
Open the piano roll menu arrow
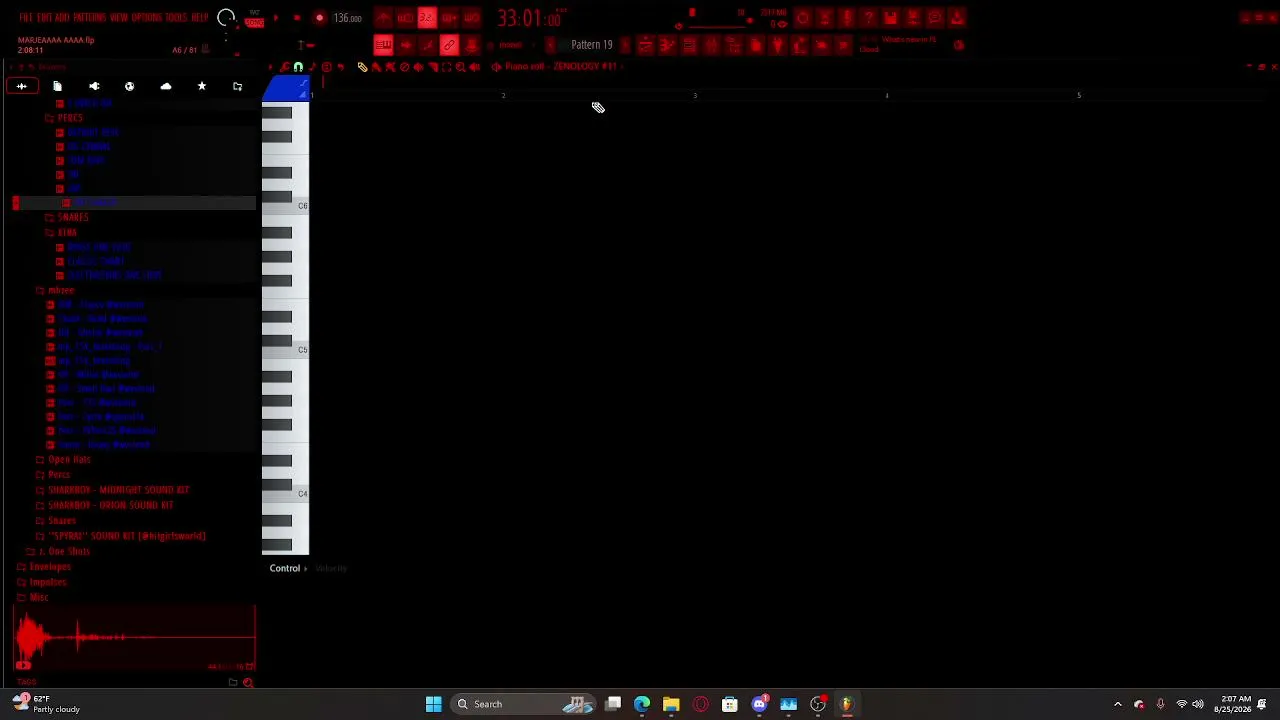click(270, 67)
